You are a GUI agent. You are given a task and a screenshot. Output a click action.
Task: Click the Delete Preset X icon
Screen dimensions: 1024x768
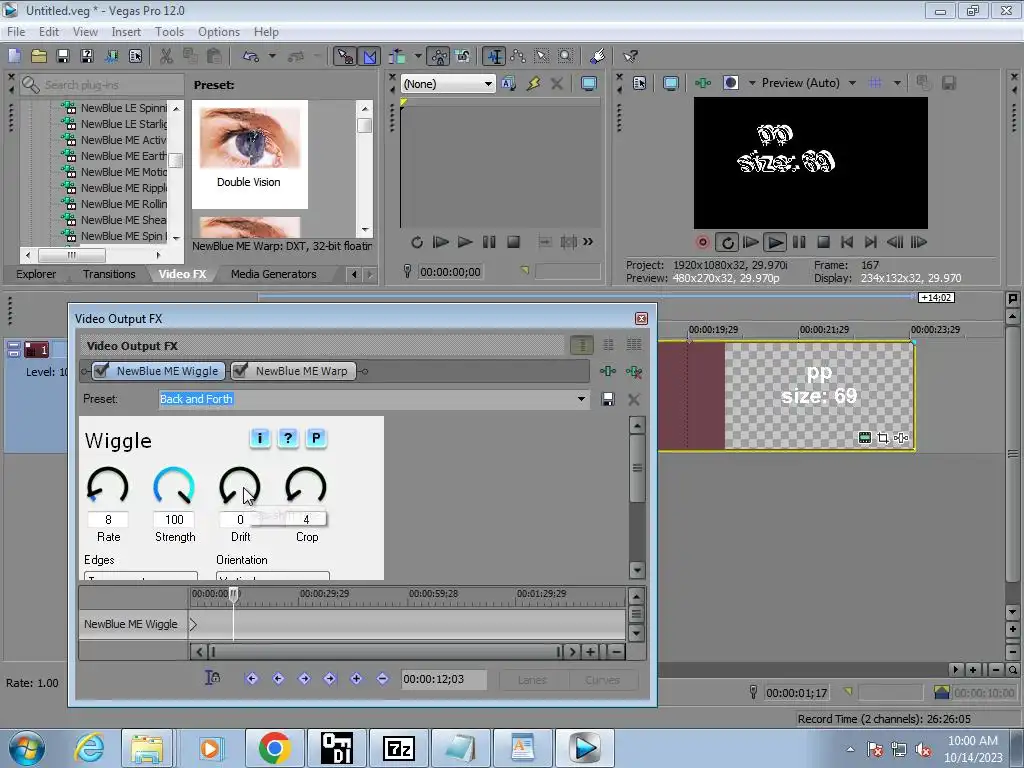tap(633, 399)
